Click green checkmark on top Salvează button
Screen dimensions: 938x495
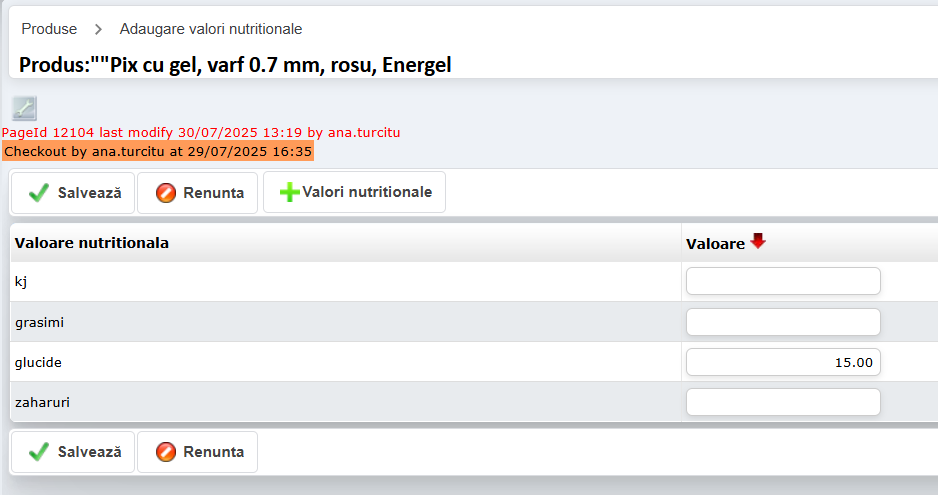(39, 193)
